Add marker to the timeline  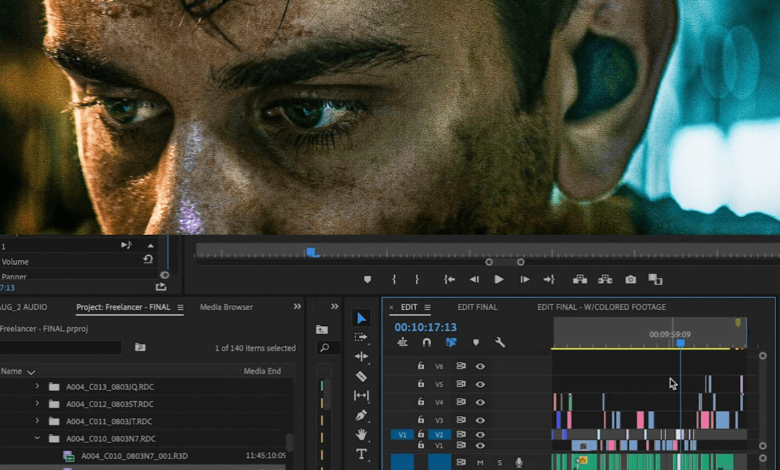point(476,342)
